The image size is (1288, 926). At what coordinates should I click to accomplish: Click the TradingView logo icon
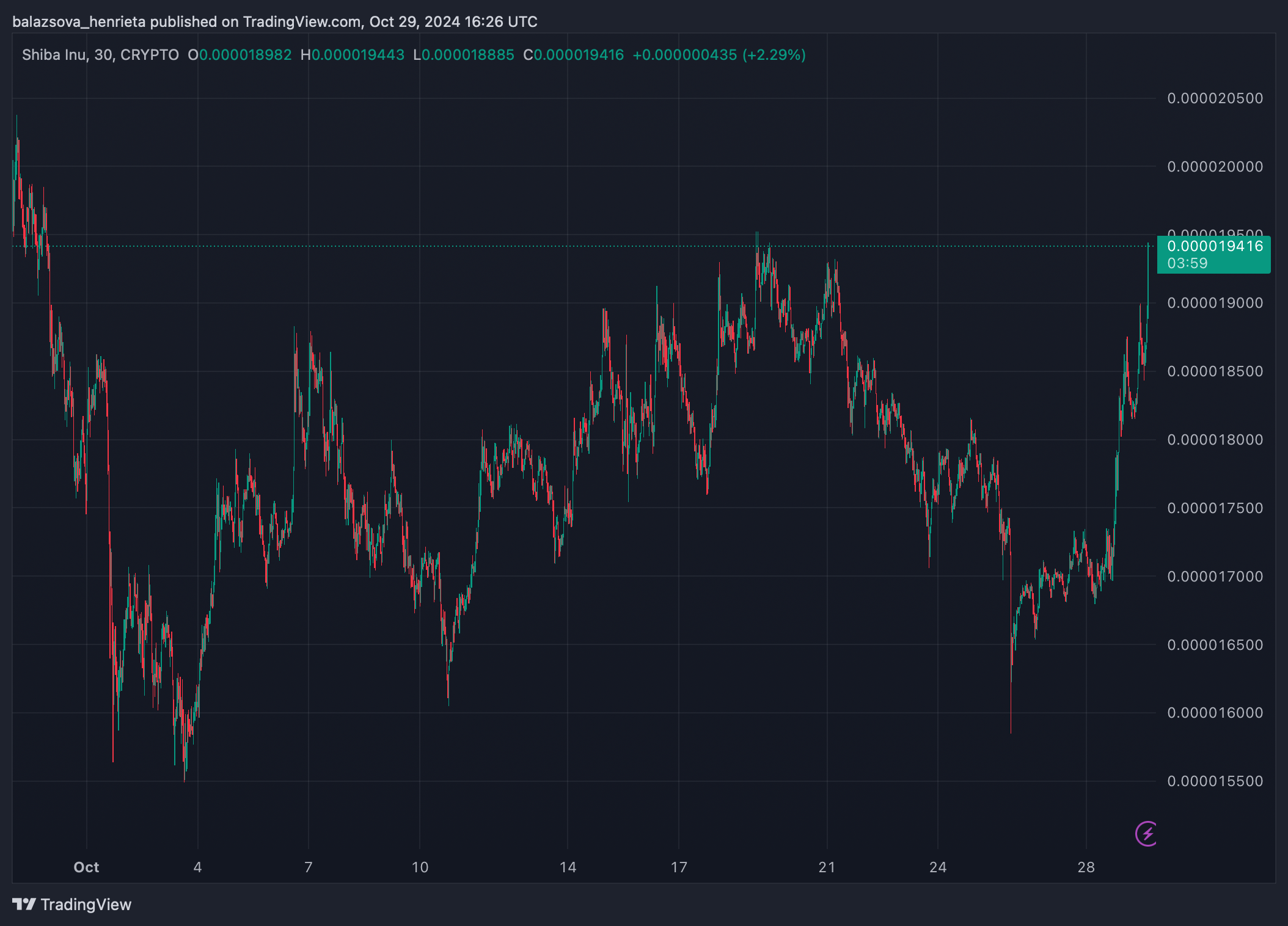pos(24,904)
